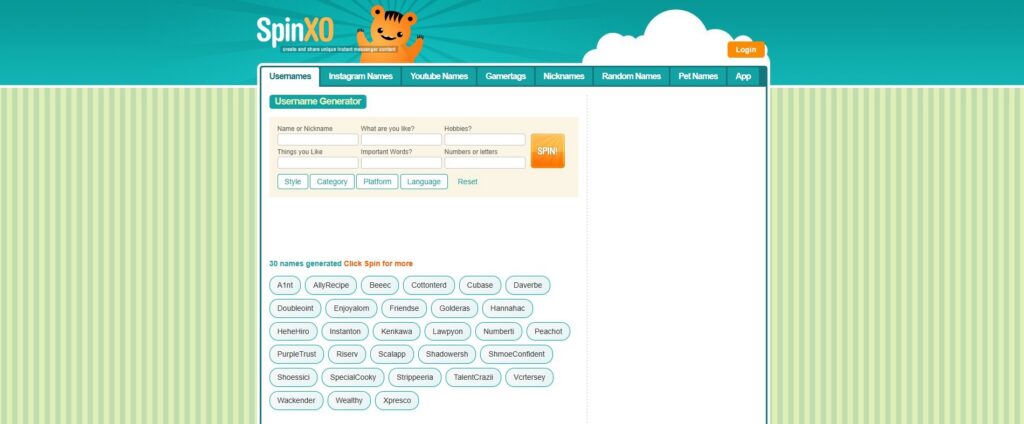Click the Name or Nickname field

317,140
